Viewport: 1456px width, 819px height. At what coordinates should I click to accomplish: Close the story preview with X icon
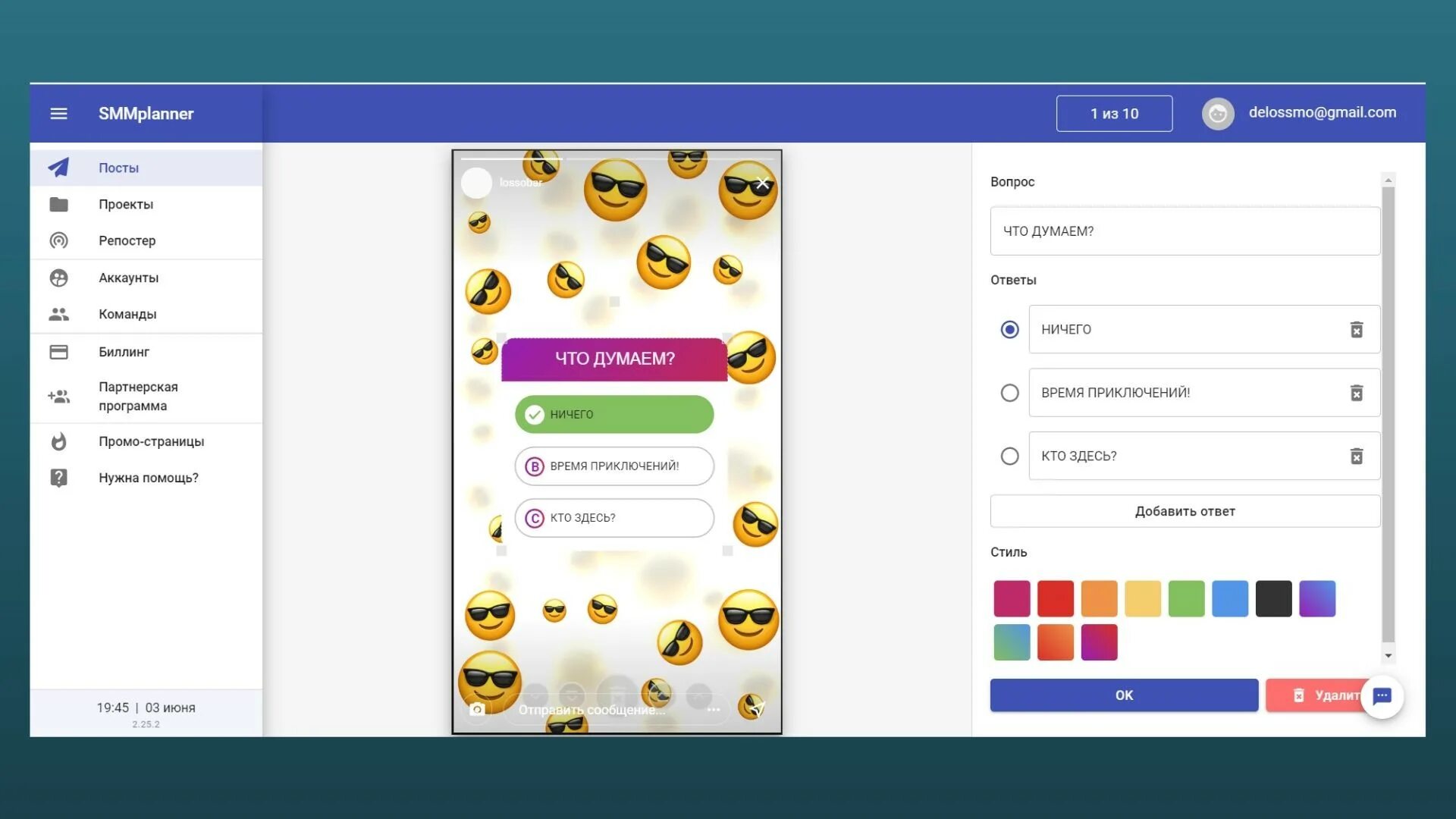(x=762, y=183)
